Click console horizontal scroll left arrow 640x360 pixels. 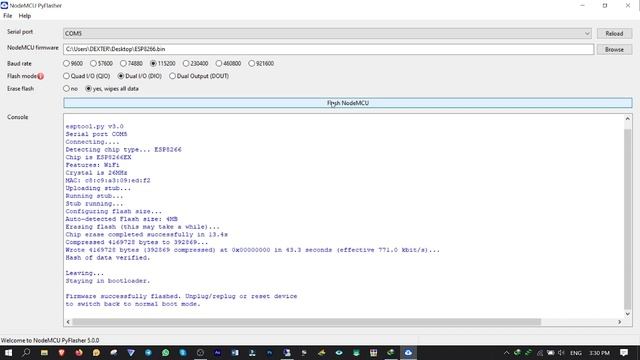[68, 322]
